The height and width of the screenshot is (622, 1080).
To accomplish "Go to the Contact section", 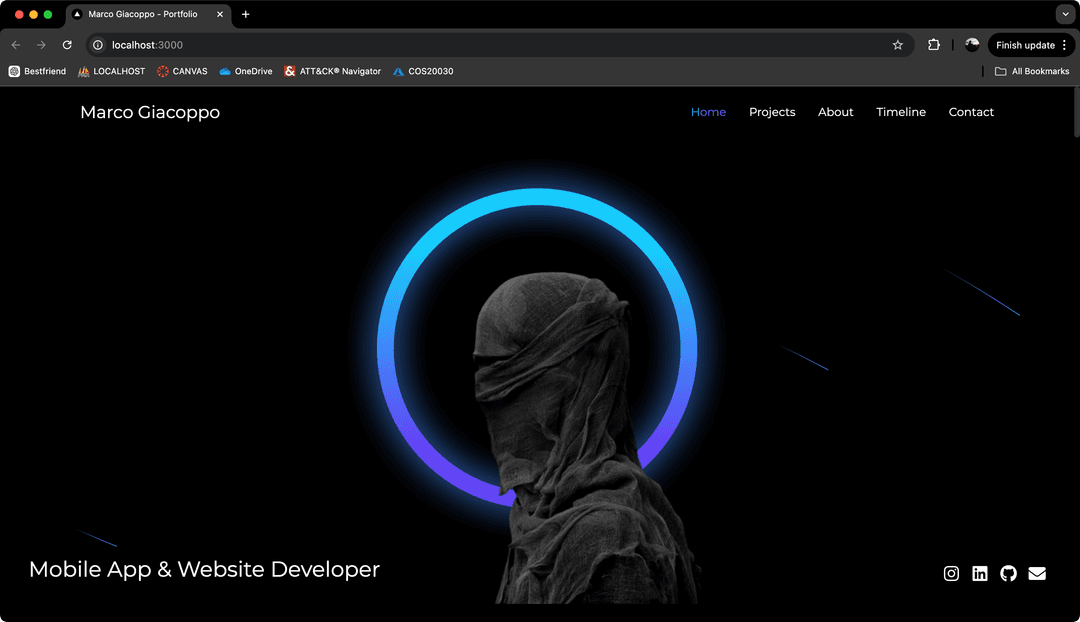I will point(971,112).
